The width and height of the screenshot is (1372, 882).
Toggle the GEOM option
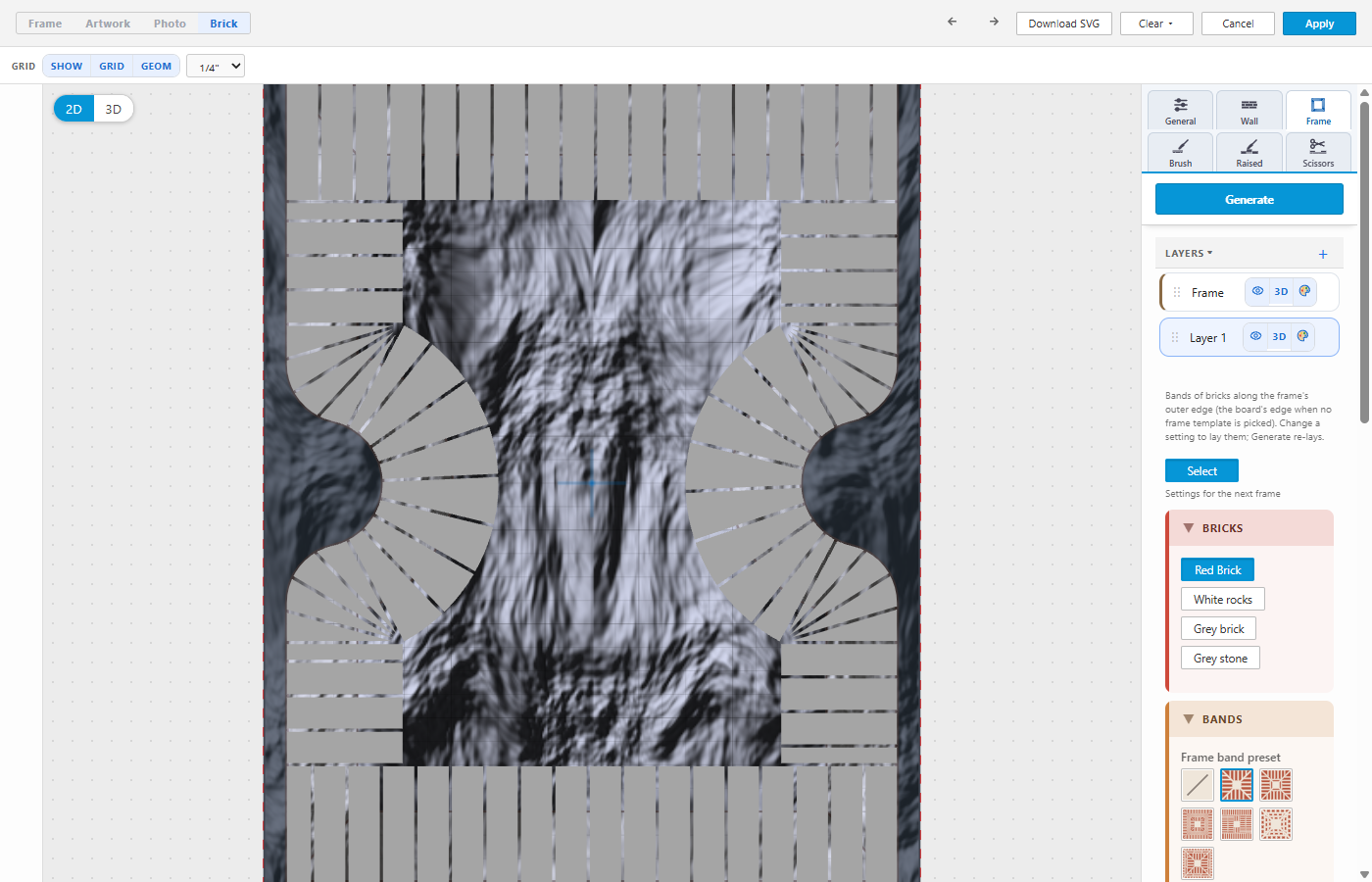coord(156,66)
